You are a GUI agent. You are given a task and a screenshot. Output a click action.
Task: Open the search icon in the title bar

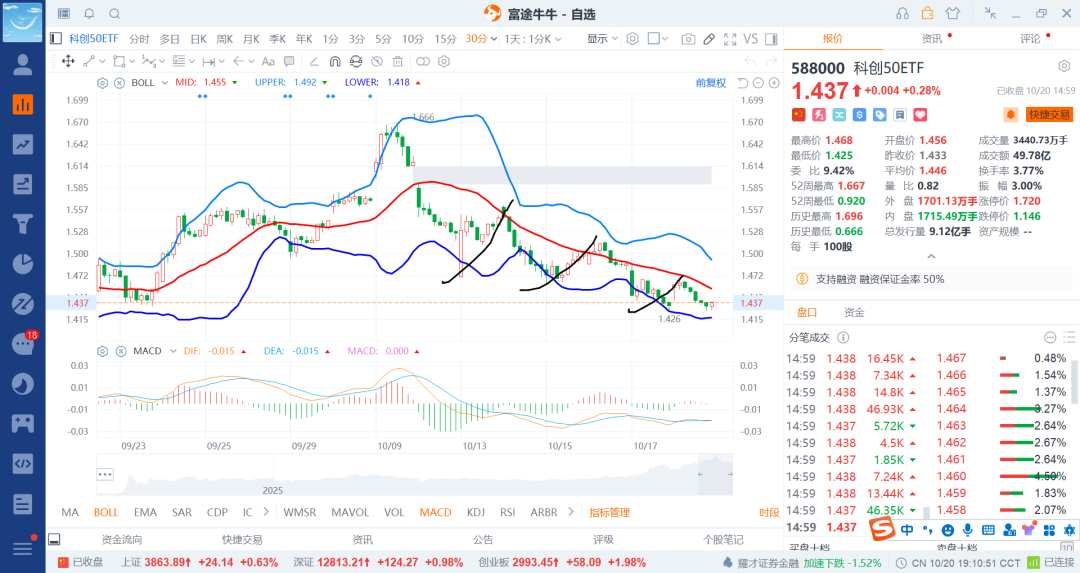(x=114, y=14)
